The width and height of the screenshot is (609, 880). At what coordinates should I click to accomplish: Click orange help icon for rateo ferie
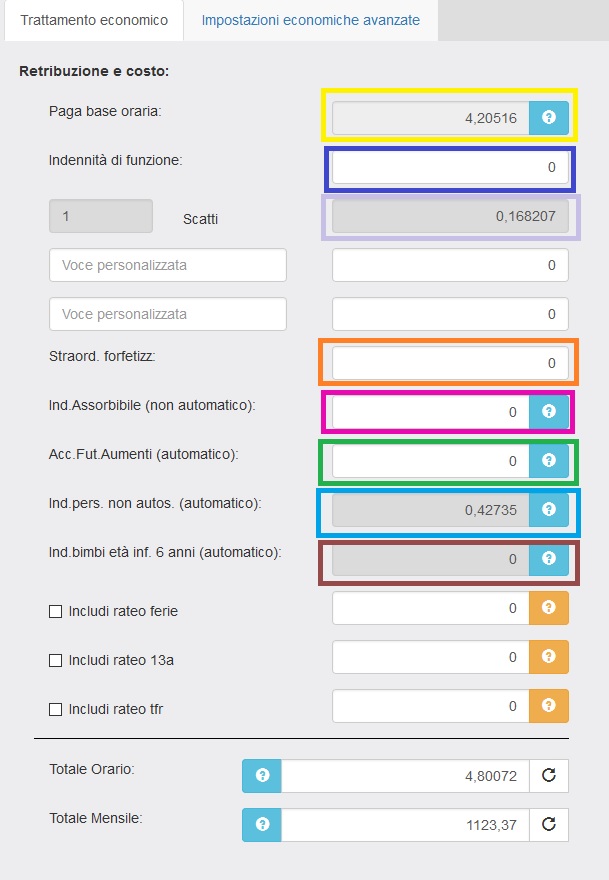[548, 608]
